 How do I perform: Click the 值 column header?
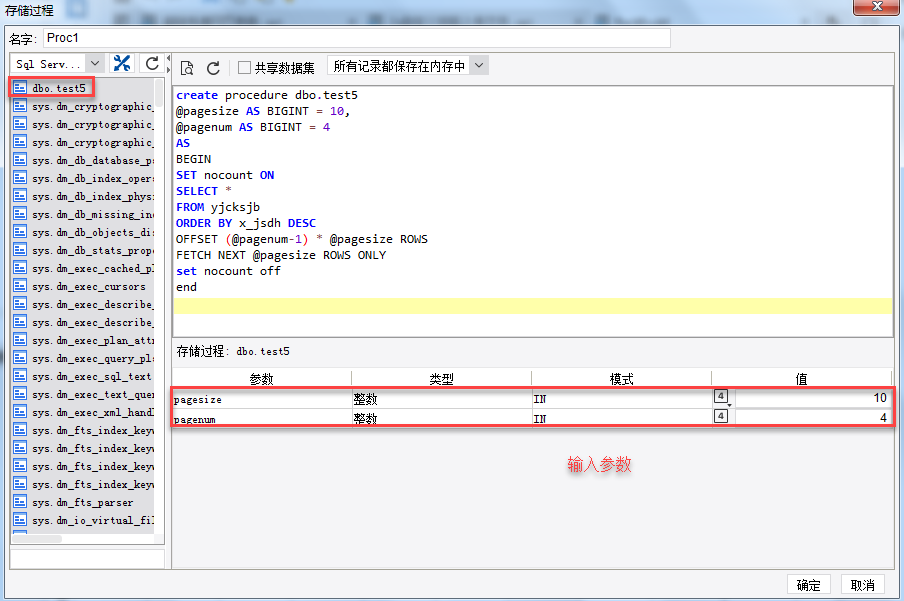tap(801, 378)
